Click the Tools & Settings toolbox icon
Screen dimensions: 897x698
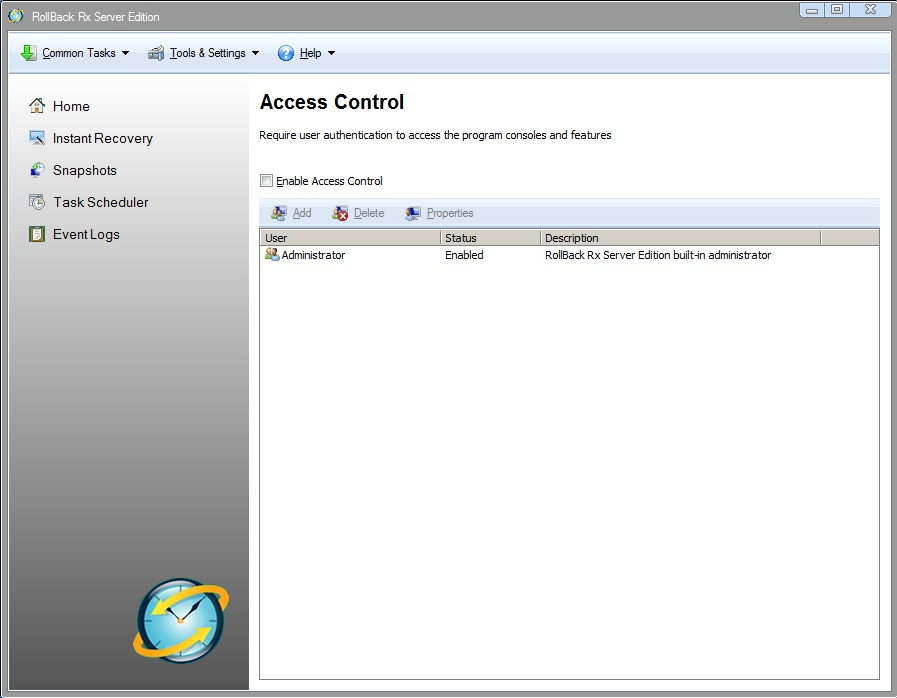156,53
